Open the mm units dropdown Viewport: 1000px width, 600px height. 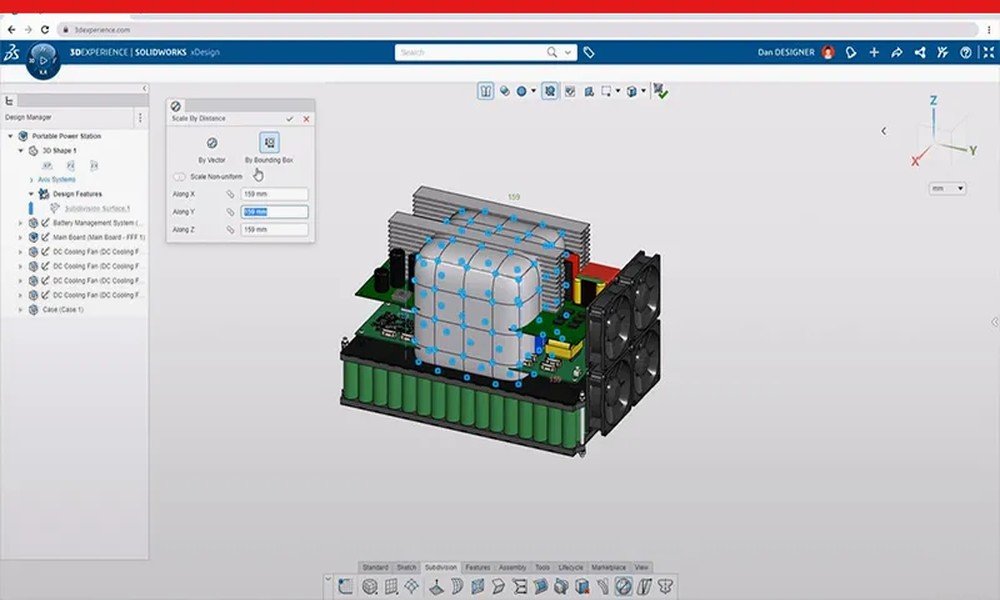[x=946, y=188]
